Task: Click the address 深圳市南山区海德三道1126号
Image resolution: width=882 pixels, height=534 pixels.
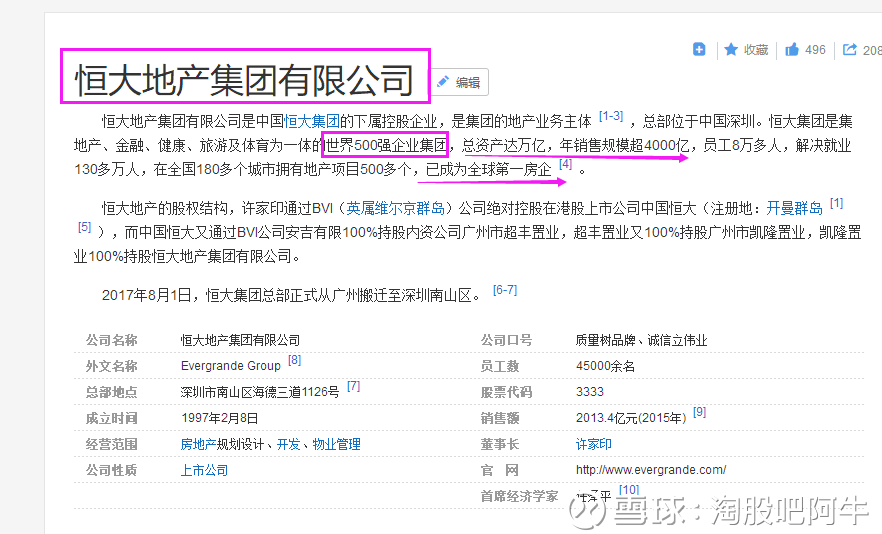Action: 260,392
